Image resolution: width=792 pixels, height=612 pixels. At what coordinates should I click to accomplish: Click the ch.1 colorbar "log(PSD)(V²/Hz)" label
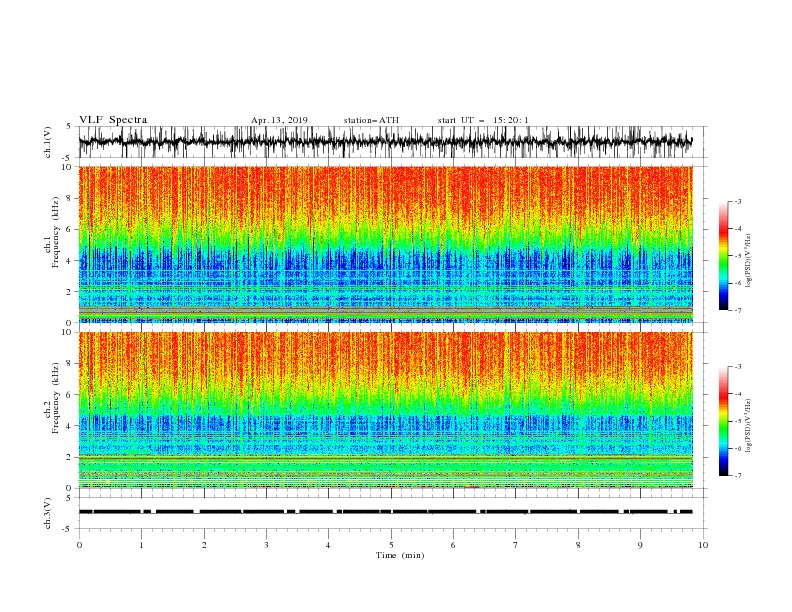(749, 261)
